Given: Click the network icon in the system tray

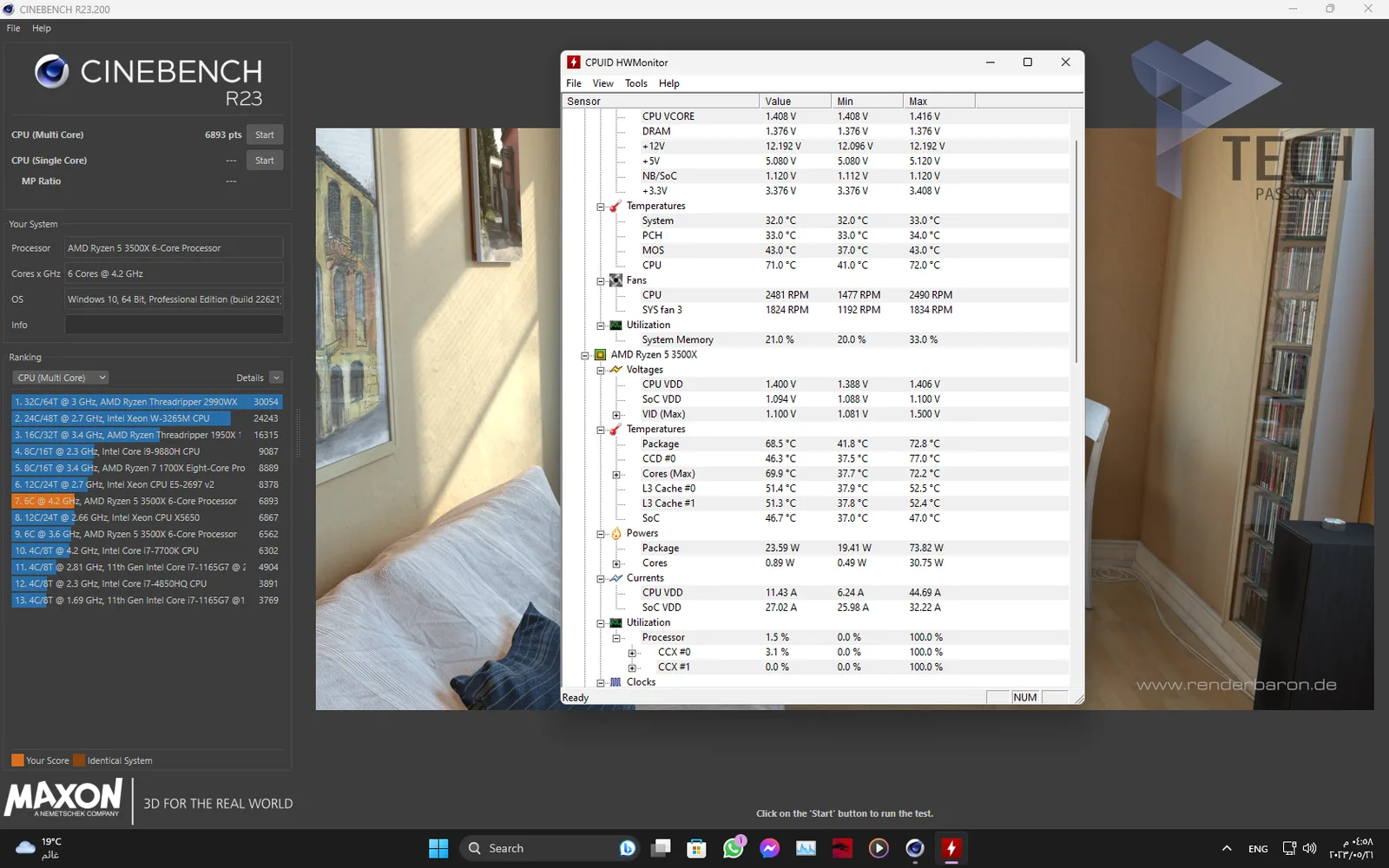Looking at the screenshot, I should [1289, 848].
